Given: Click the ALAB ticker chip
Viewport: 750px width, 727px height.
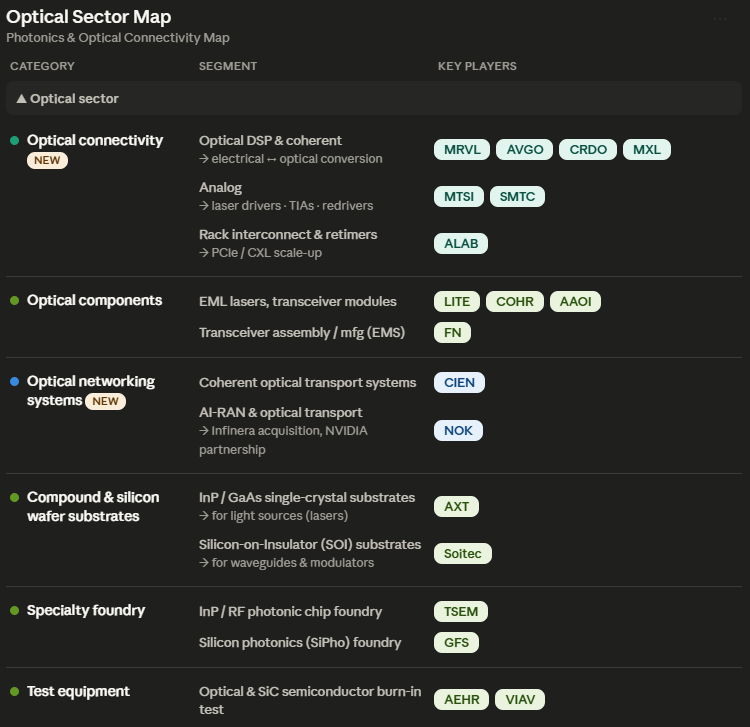Looking at the screenshot, I should pos(461,243).
